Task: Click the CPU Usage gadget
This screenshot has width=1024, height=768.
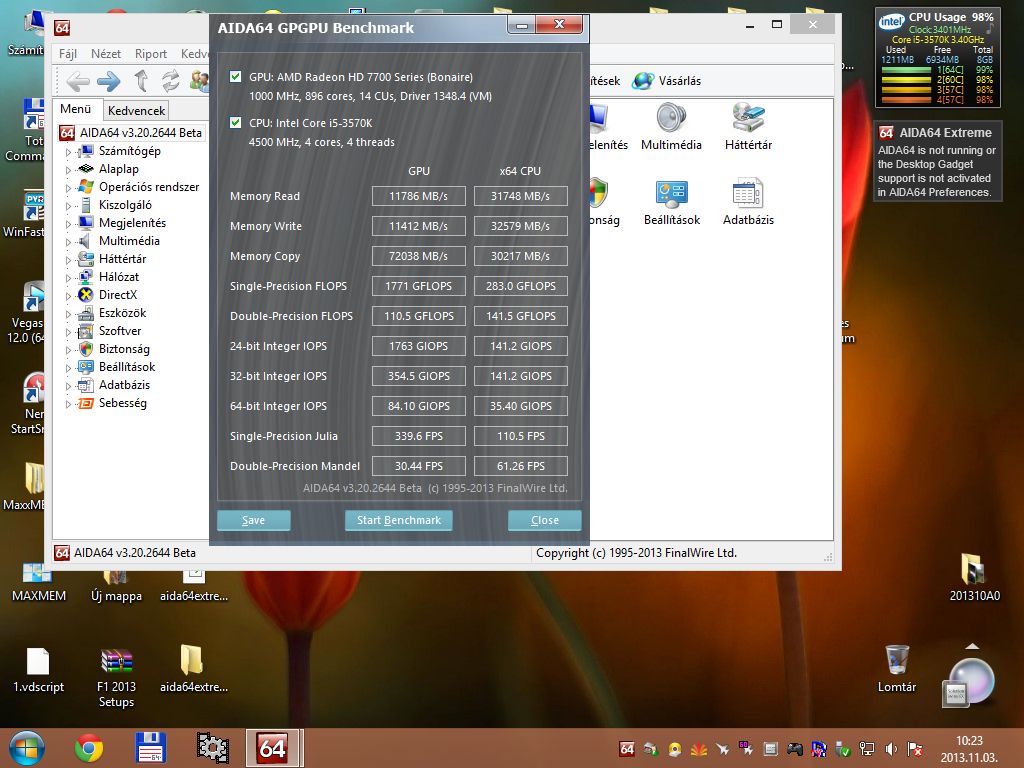Action: [937, 57]
